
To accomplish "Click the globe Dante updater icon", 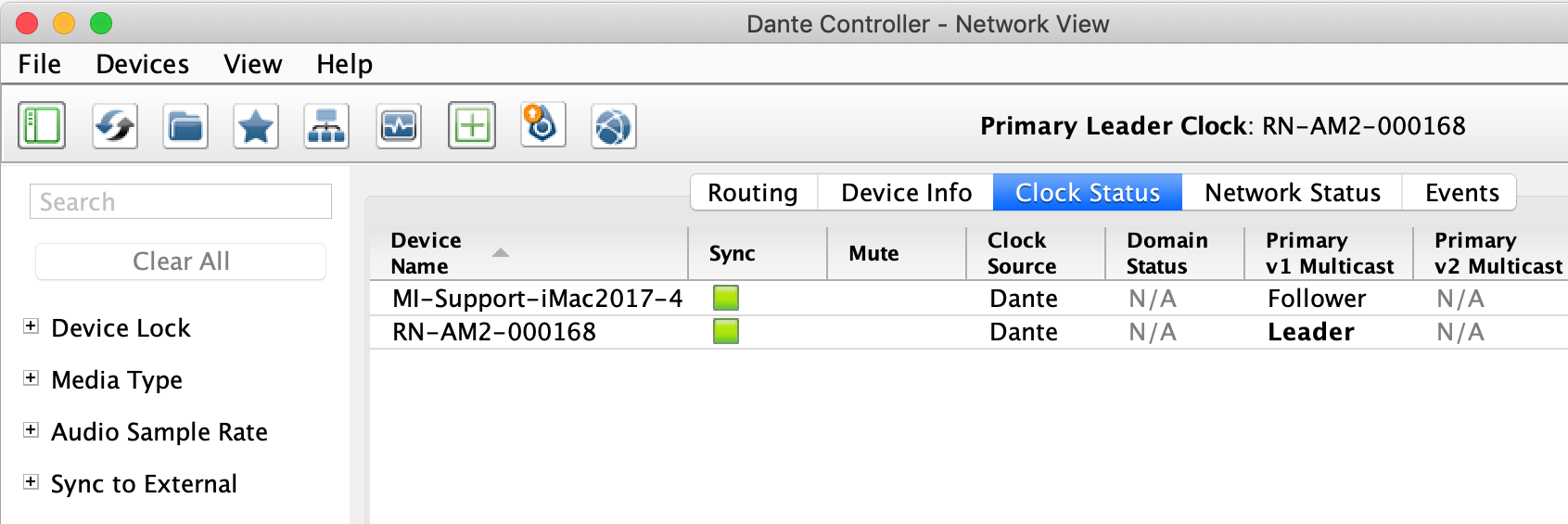I will [613, 125].
